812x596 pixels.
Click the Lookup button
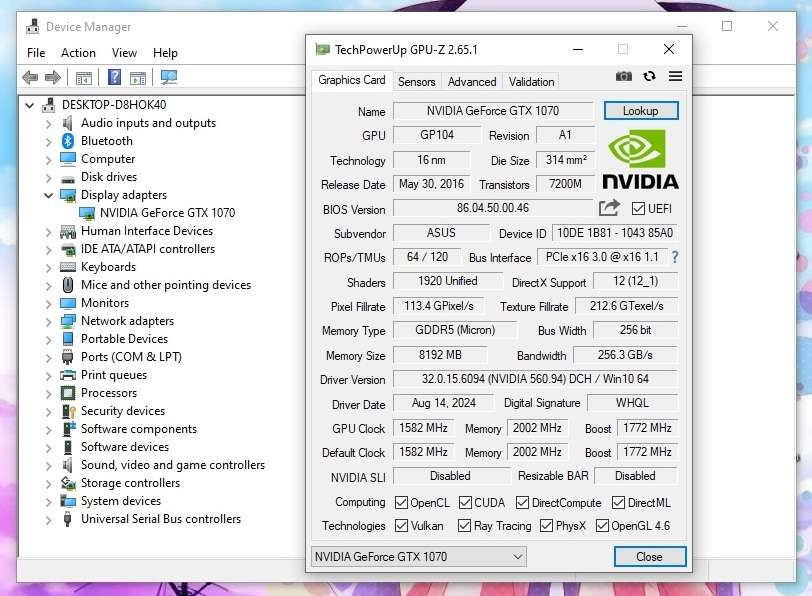point(640,110)
